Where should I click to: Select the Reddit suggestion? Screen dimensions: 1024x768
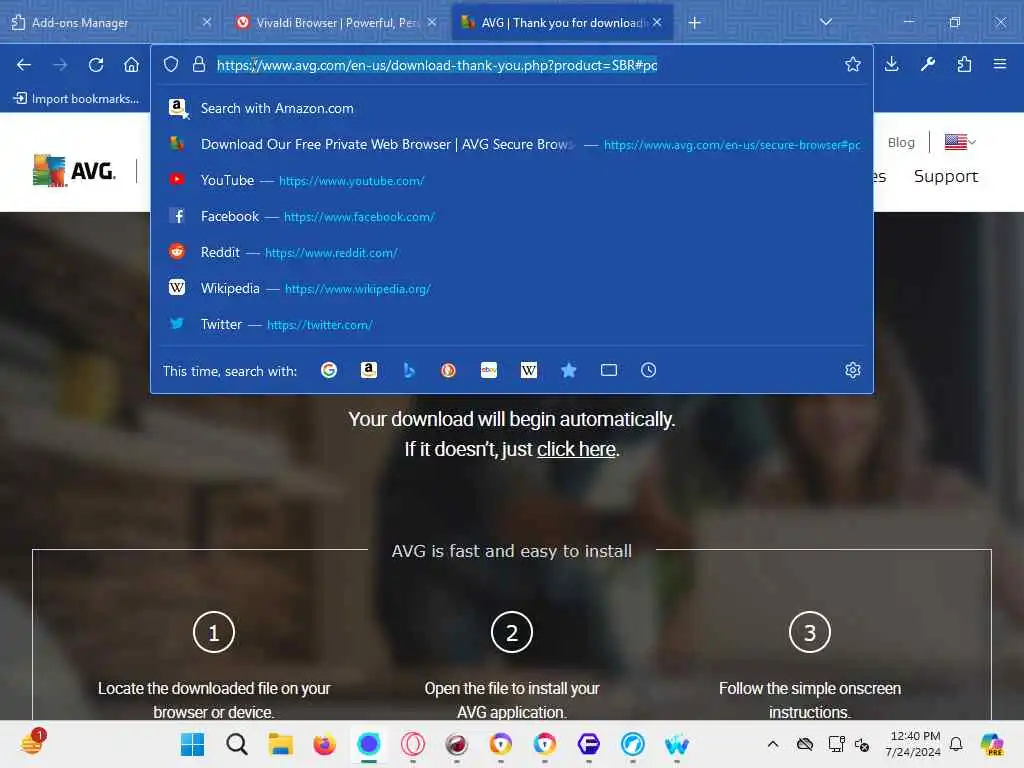pos(512,252)
